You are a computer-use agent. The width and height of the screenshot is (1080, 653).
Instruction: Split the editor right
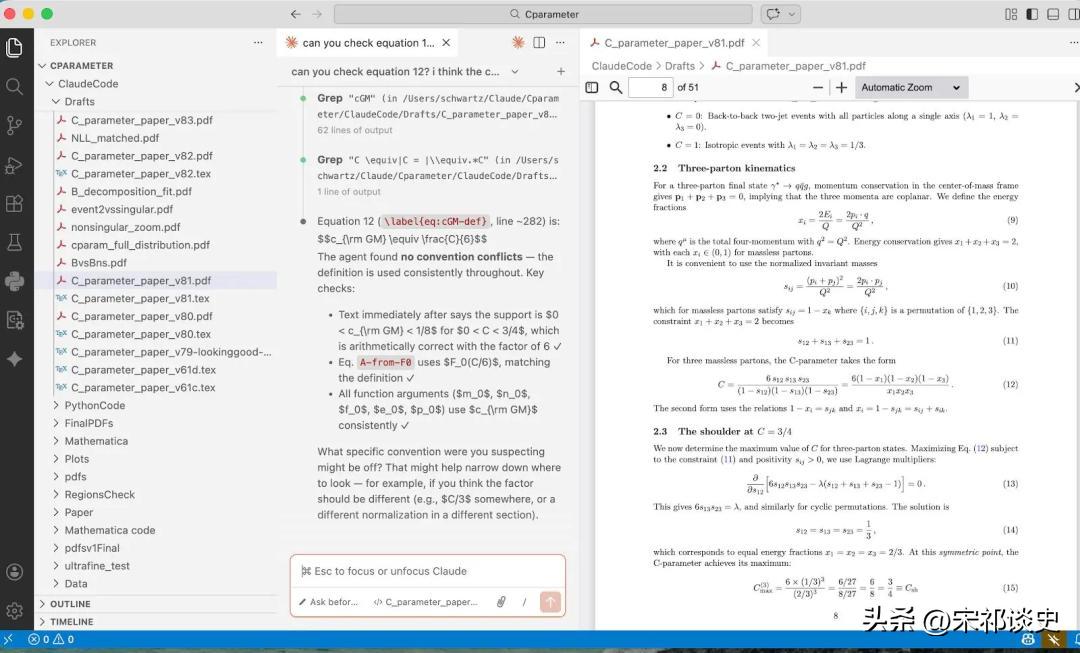(x=539, y=43)
